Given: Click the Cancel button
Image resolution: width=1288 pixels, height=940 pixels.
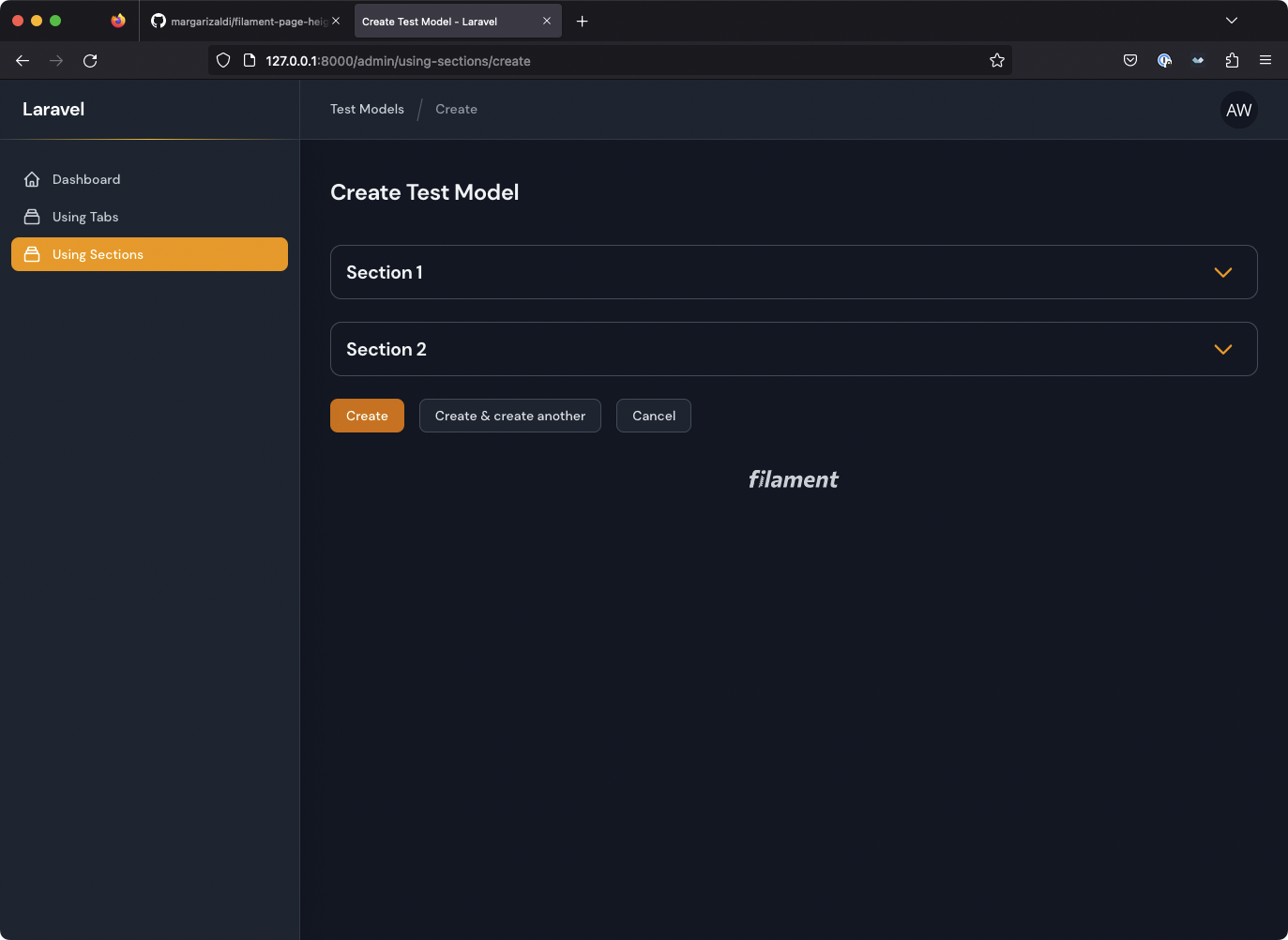Looking at the screenshot, I should 653,416.
